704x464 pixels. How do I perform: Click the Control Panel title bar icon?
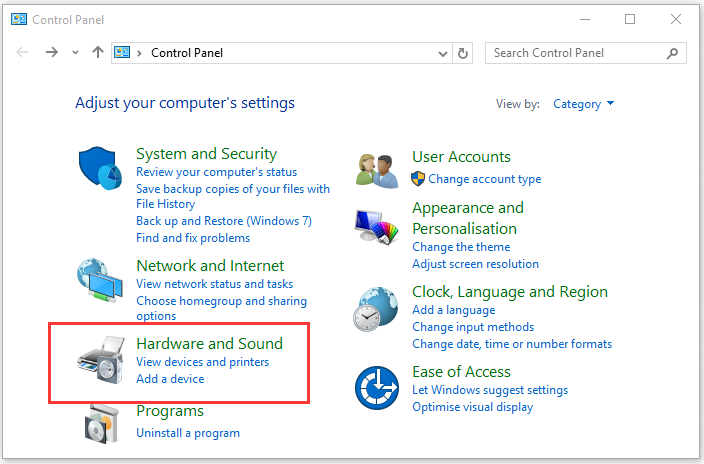pos(19,19)
